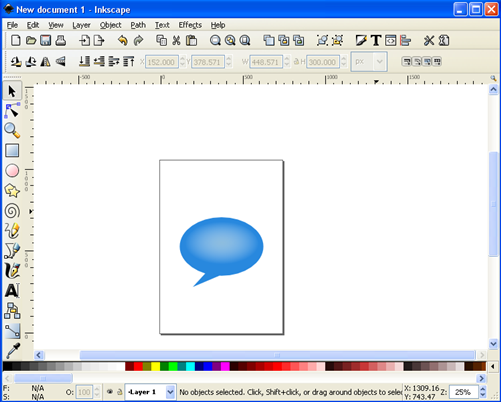Open the XML editor
501x402 pixels.
[x=391, y=41]
